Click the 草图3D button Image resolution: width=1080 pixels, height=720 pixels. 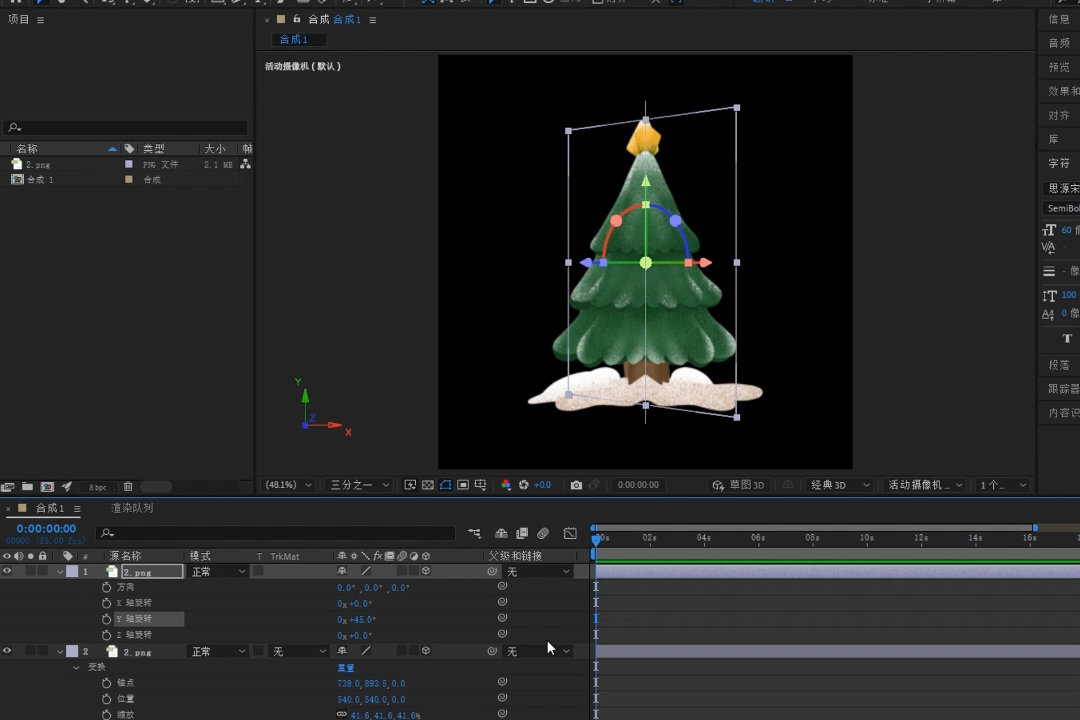[x=739, y=485]
